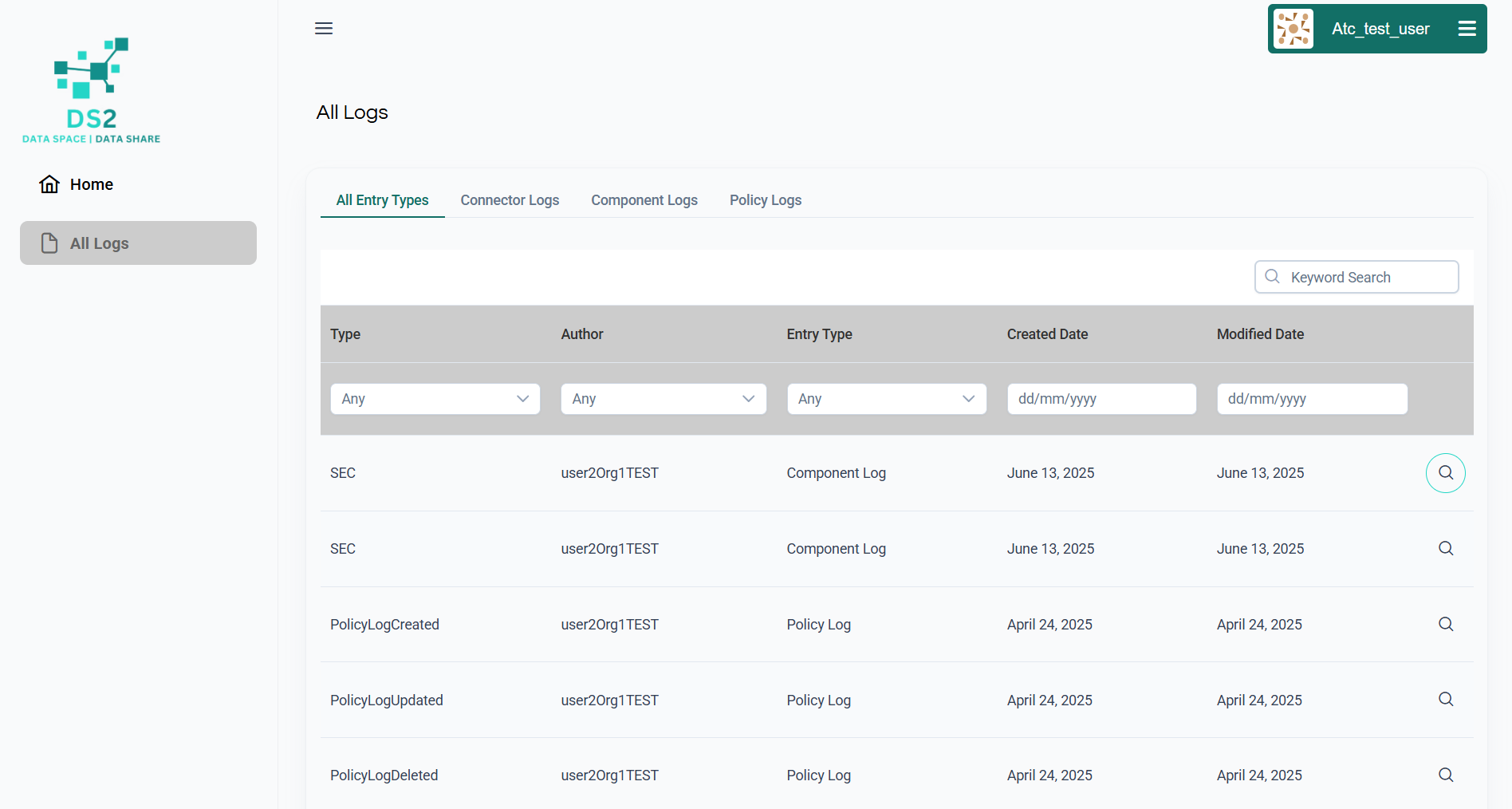Open All Logs in the sidebar
1512x809 pixels.
pos(138,243)
